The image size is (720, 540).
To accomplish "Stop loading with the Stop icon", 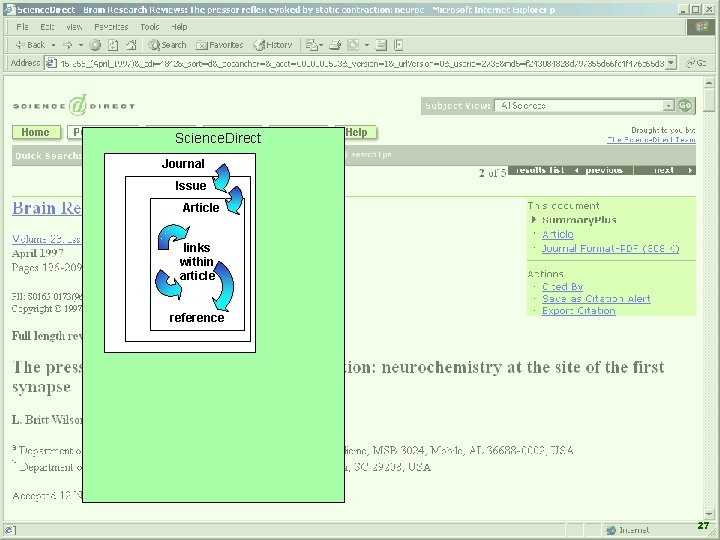I will [x=95, y=45].
